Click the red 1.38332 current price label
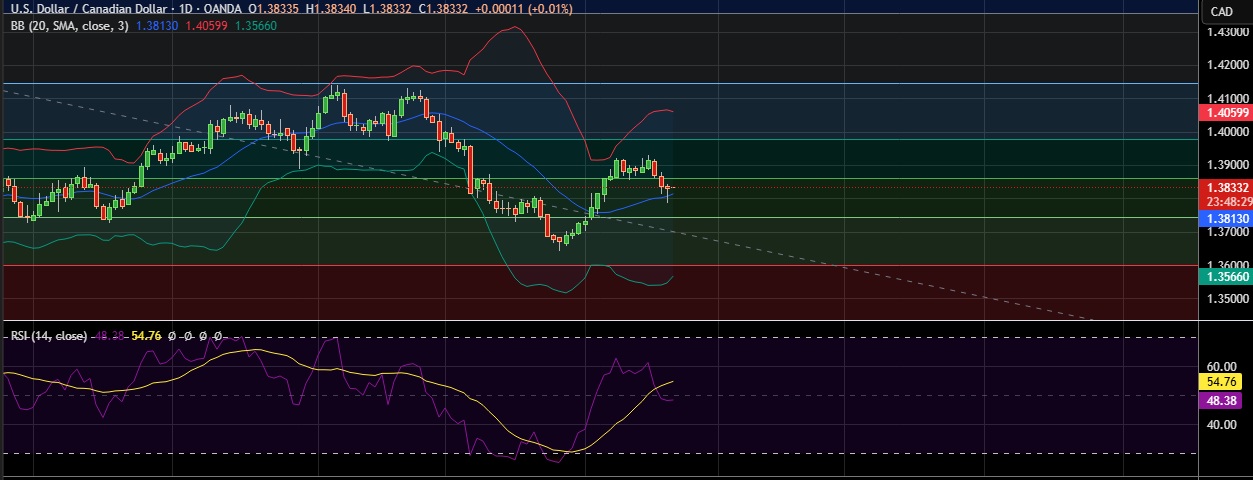 [1225, 187]
